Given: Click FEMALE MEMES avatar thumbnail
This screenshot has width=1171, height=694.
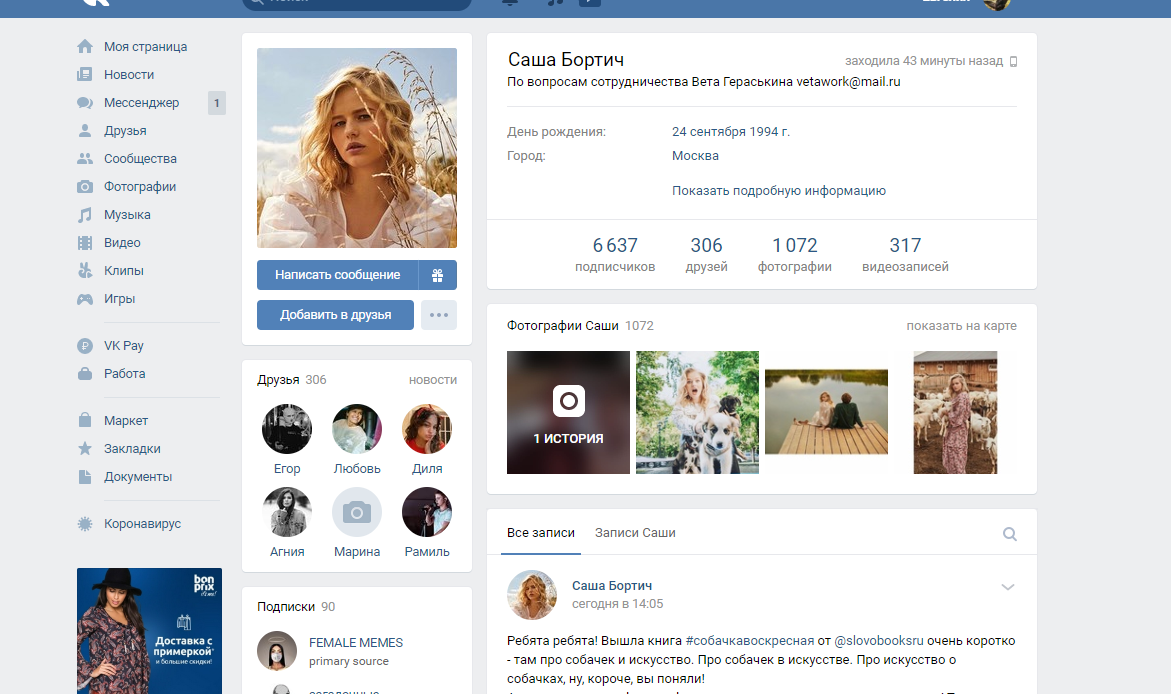Looking at the screenshot, I should tap(277, 651).
